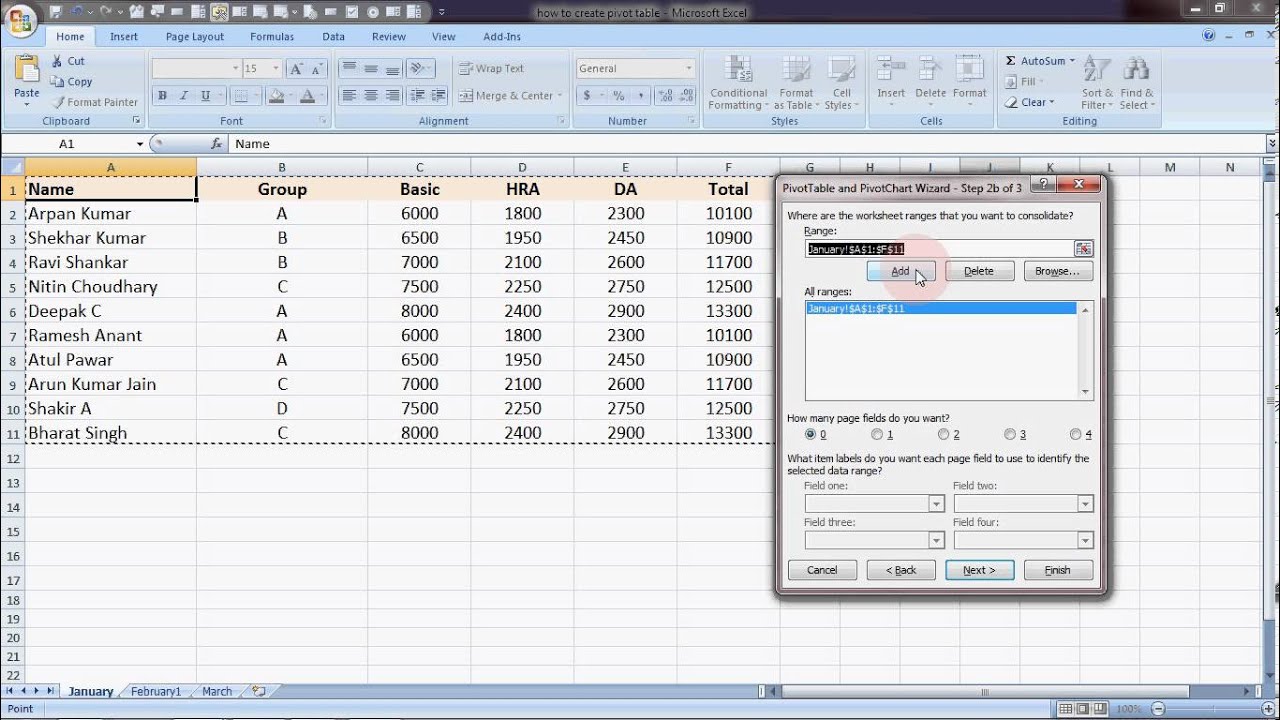Screen dimensions: 1280x720
Task: Click the Add button in wizard
Action: point(900,271)
